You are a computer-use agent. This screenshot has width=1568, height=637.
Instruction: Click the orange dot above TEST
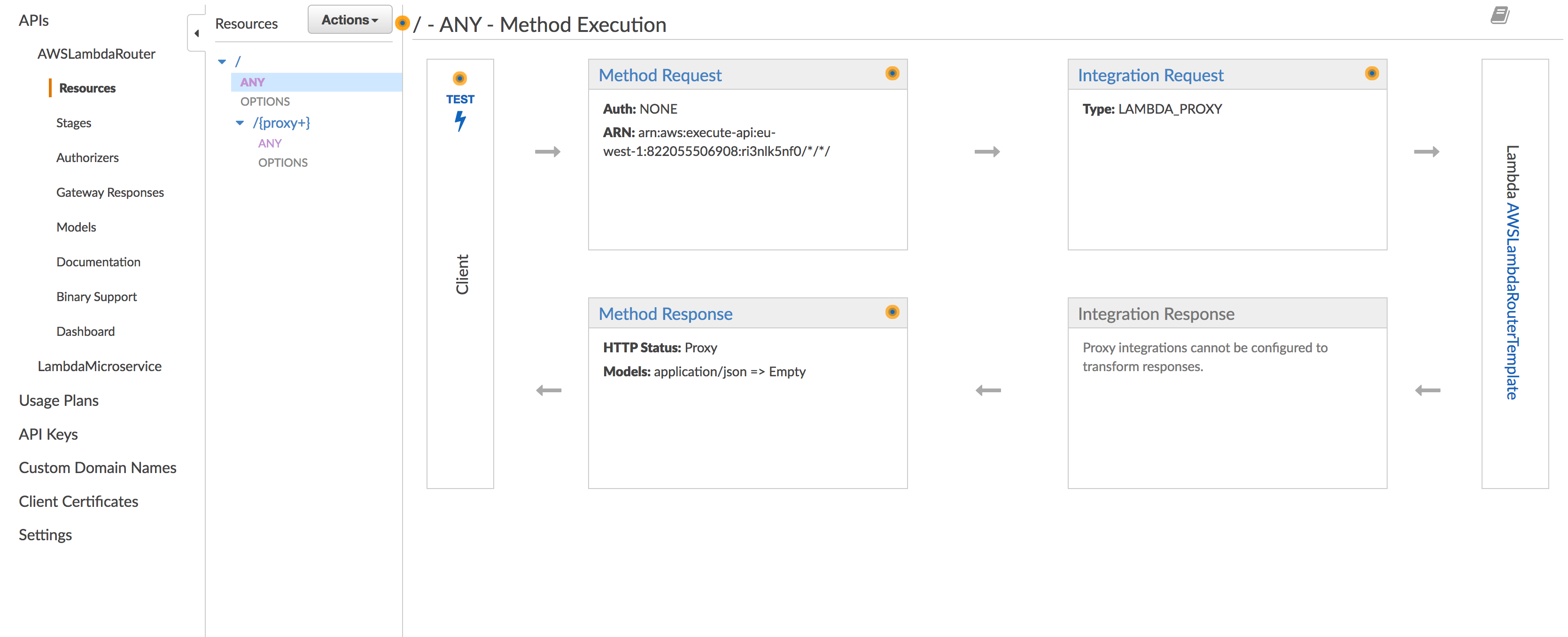[459, 78]
